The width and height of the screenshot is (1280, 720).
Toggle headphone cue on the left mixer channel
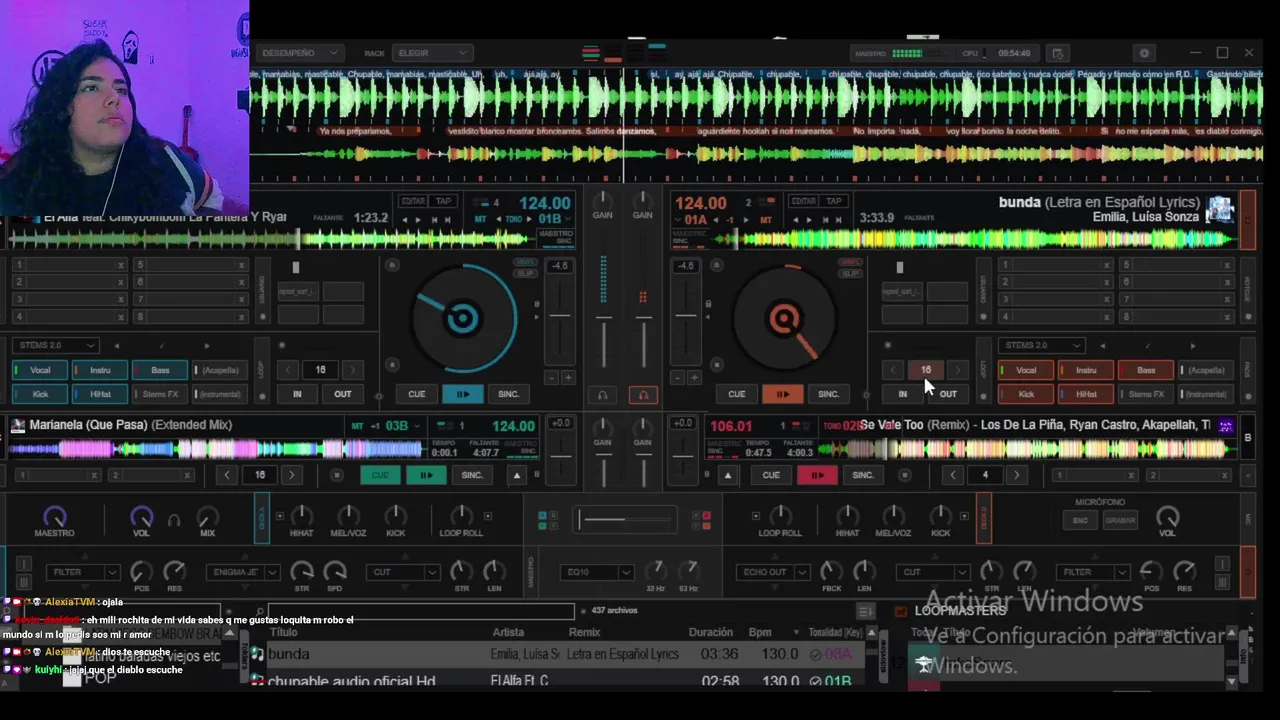tap(602, 395)
